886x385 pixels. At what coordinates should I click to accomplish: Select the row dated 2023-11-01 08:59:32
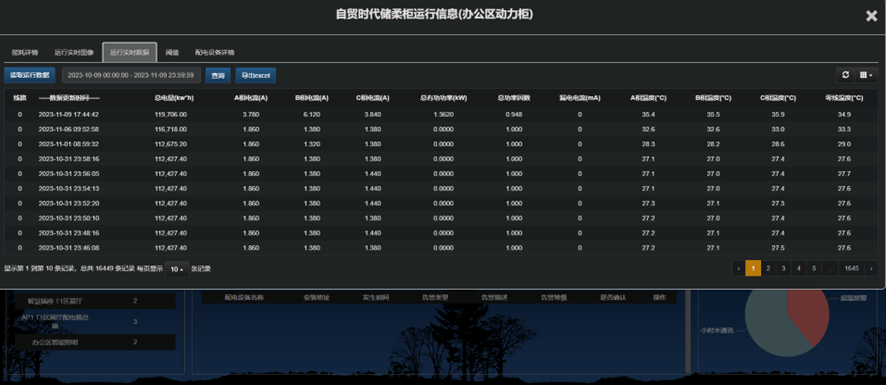click(x=441, y=144)
